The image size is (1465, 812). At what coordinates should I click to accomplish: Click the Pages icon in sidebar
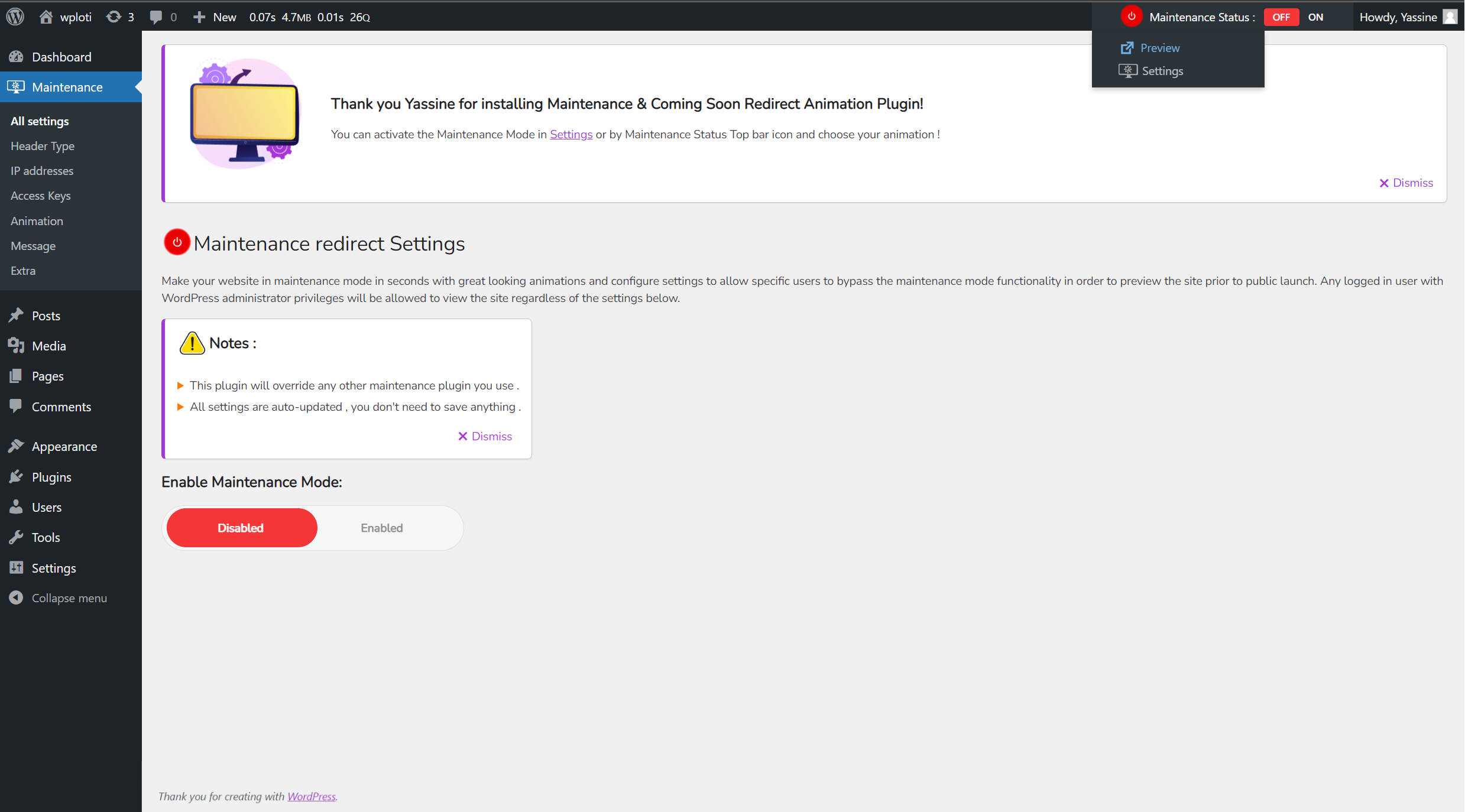(x=16, y=376)
